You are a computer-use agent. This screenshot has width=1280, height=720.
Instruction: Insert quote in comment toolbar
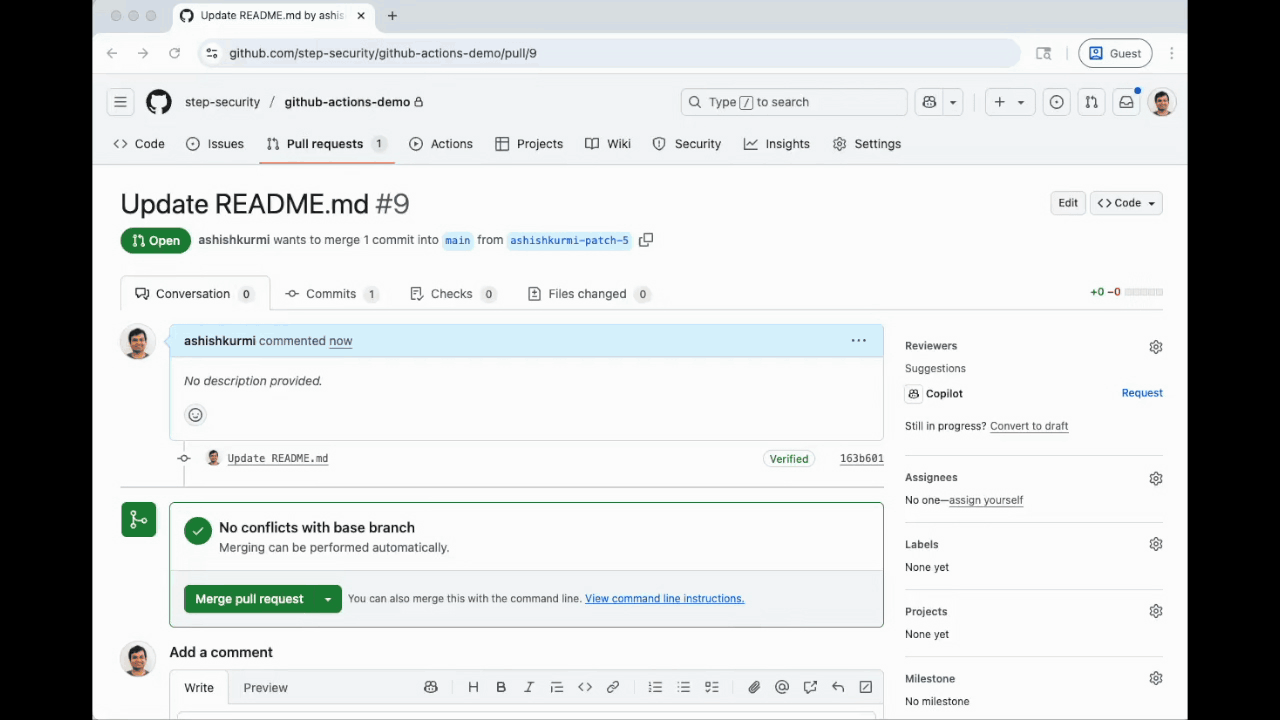[x=557, y=688]
